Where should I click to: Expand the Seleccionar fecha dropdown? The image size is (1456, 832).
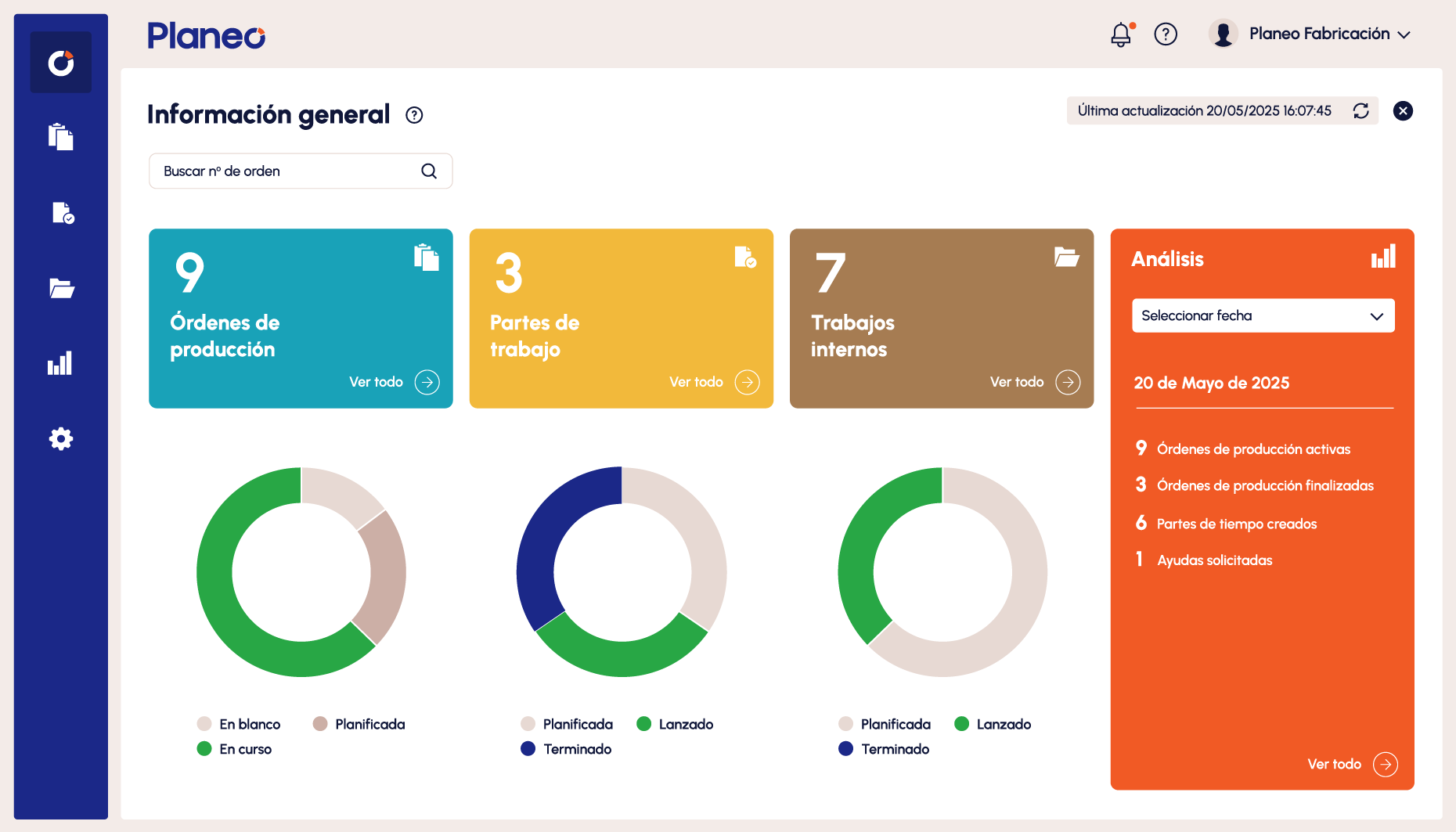pyautogui.click(x=1263, y=315)
